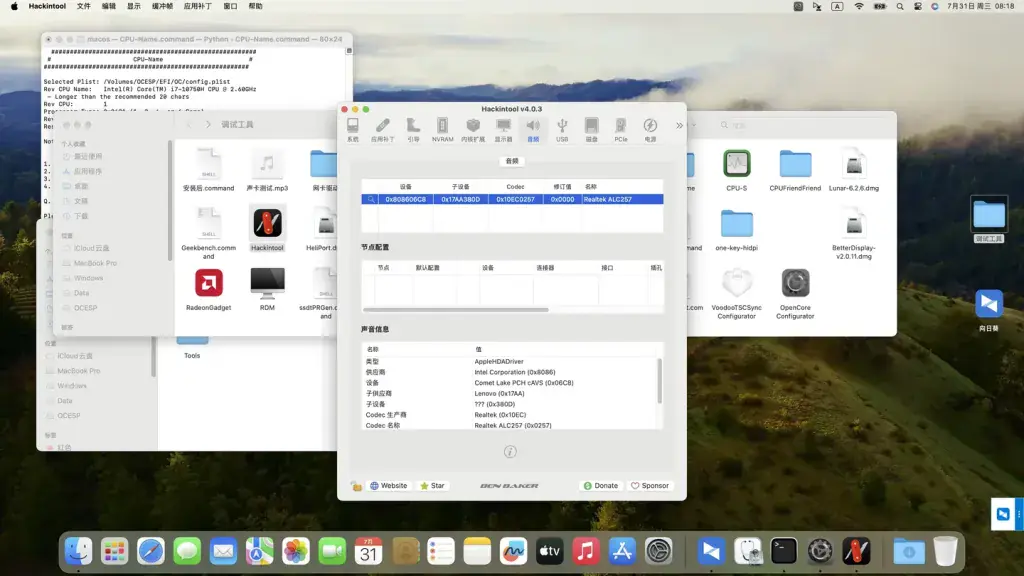Open the 文件 menu in the menu bar
This screenshot has height=576, width=1024.
click(84, 6)
